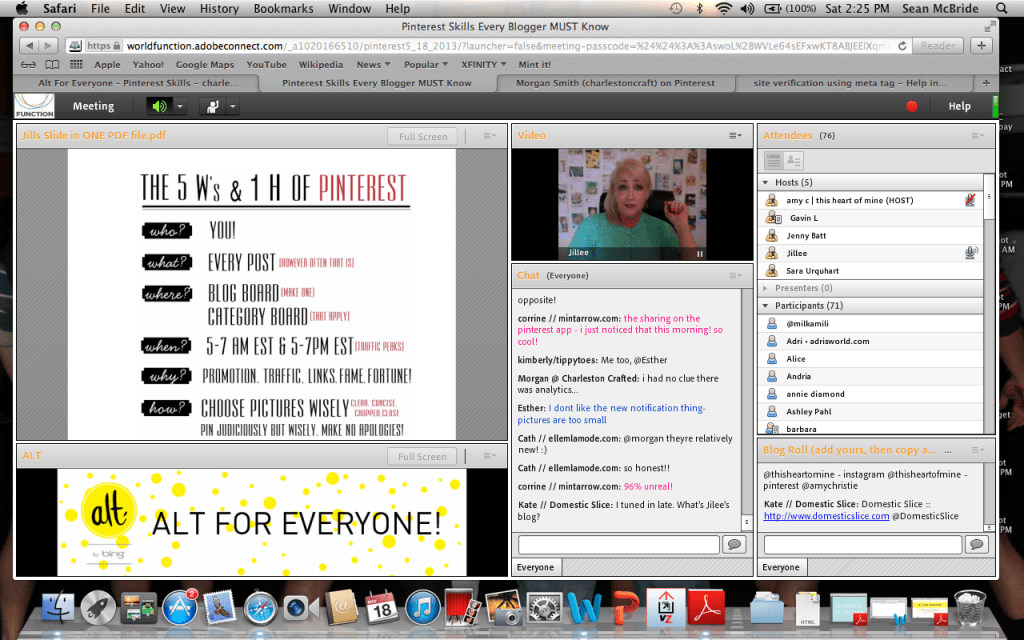Image resolution: width=1024 pixels, height=640 pixels.
Task: Open the speaker options dropdown arrow
Action: [x=180, y=106]
